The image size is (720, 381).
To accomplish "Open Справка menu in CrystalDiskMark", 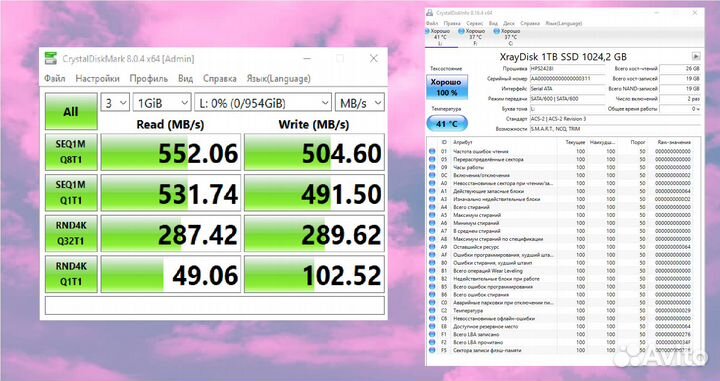I will [x=219, y=78].
